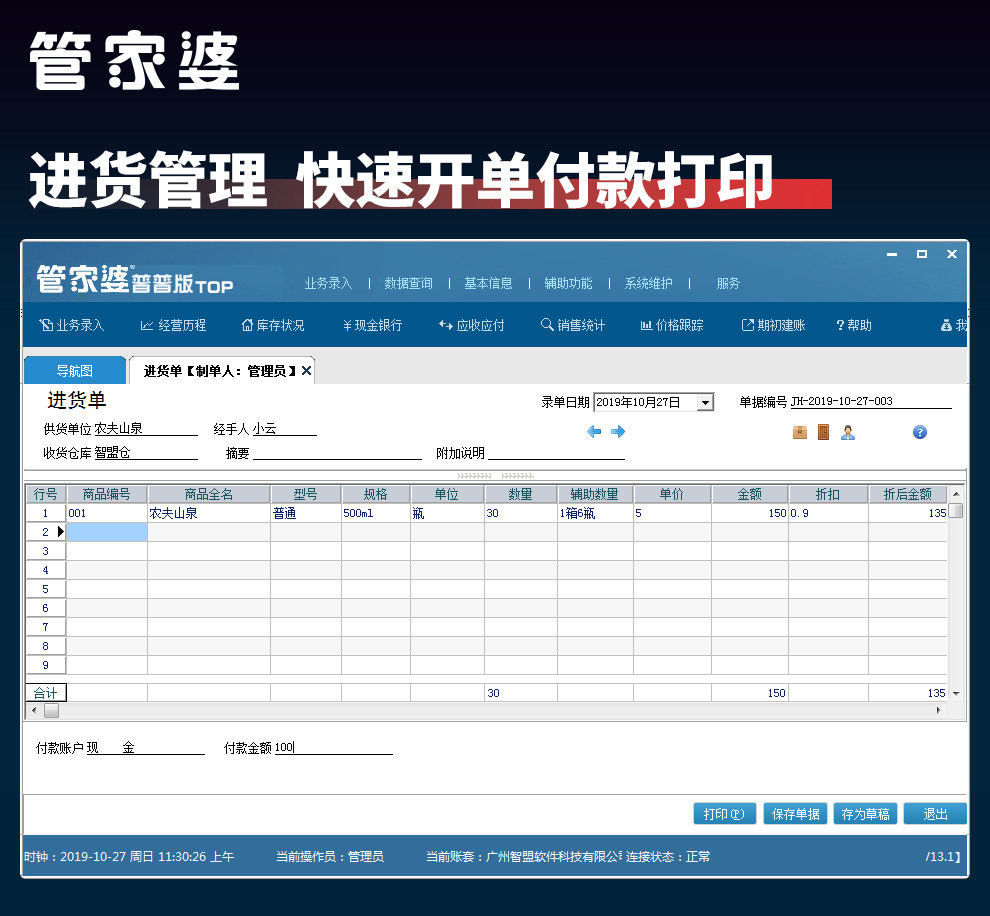This screenshot has height=916, width=990.
Task: Open the 服务 menu
Action: pyautogui.click(x=728, y=283)
